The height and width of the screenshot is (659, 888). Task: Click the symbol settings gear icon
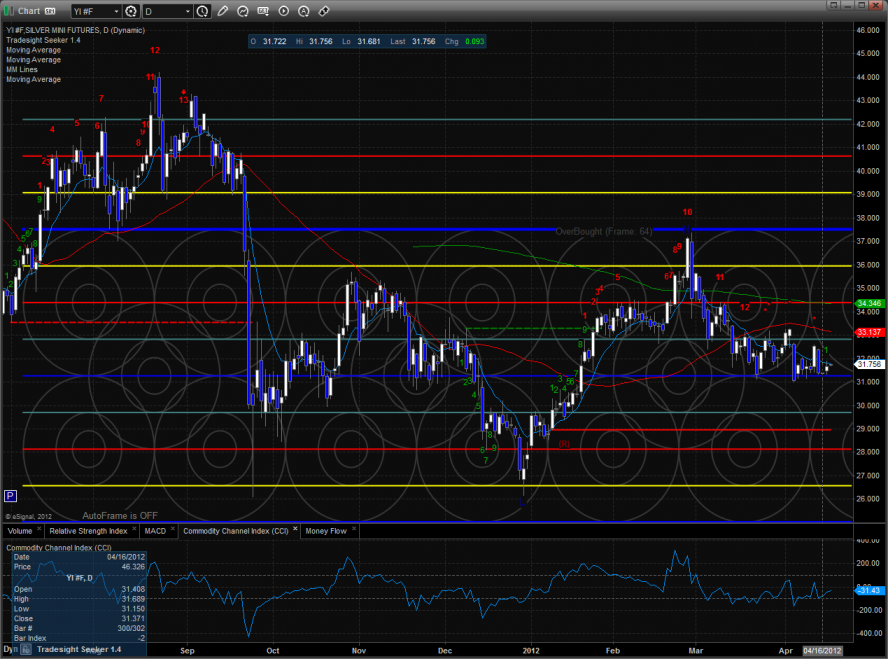pyautogui.click(x=132, y=11)
